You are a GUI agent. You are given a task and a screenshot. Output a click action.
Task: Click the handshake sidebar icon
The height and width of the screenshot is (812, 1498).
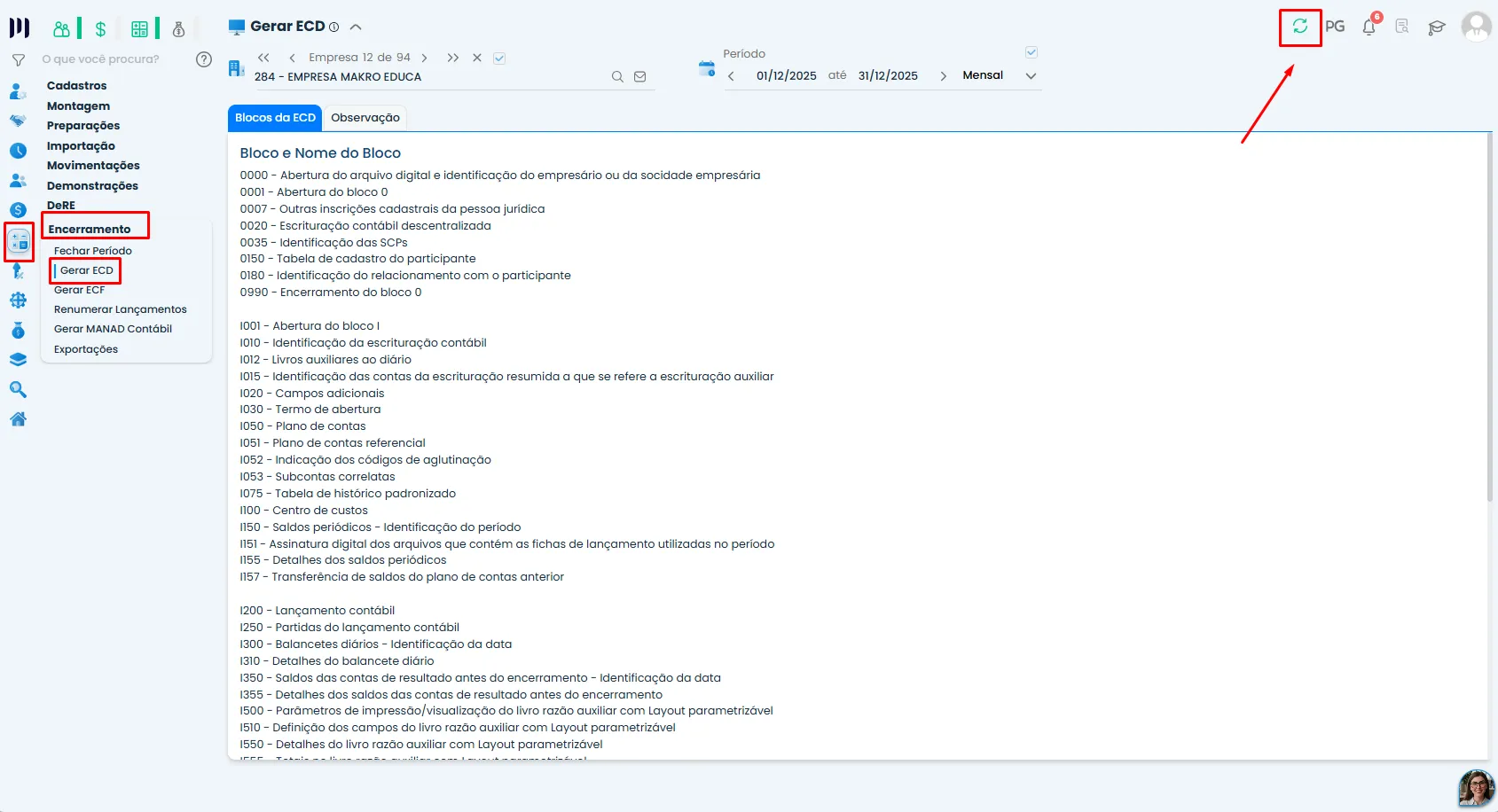click(18, 121)
